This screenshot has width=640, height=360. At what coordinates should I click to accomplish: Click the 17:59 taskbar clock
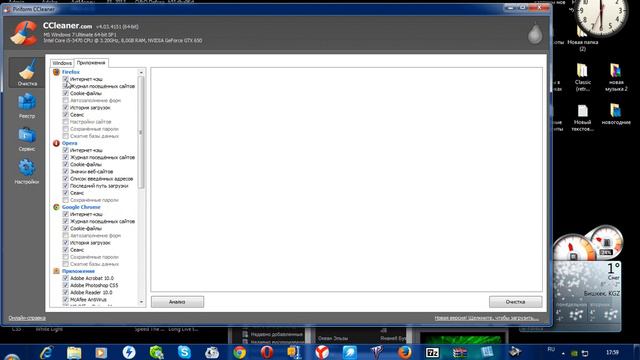click(612, 352)
